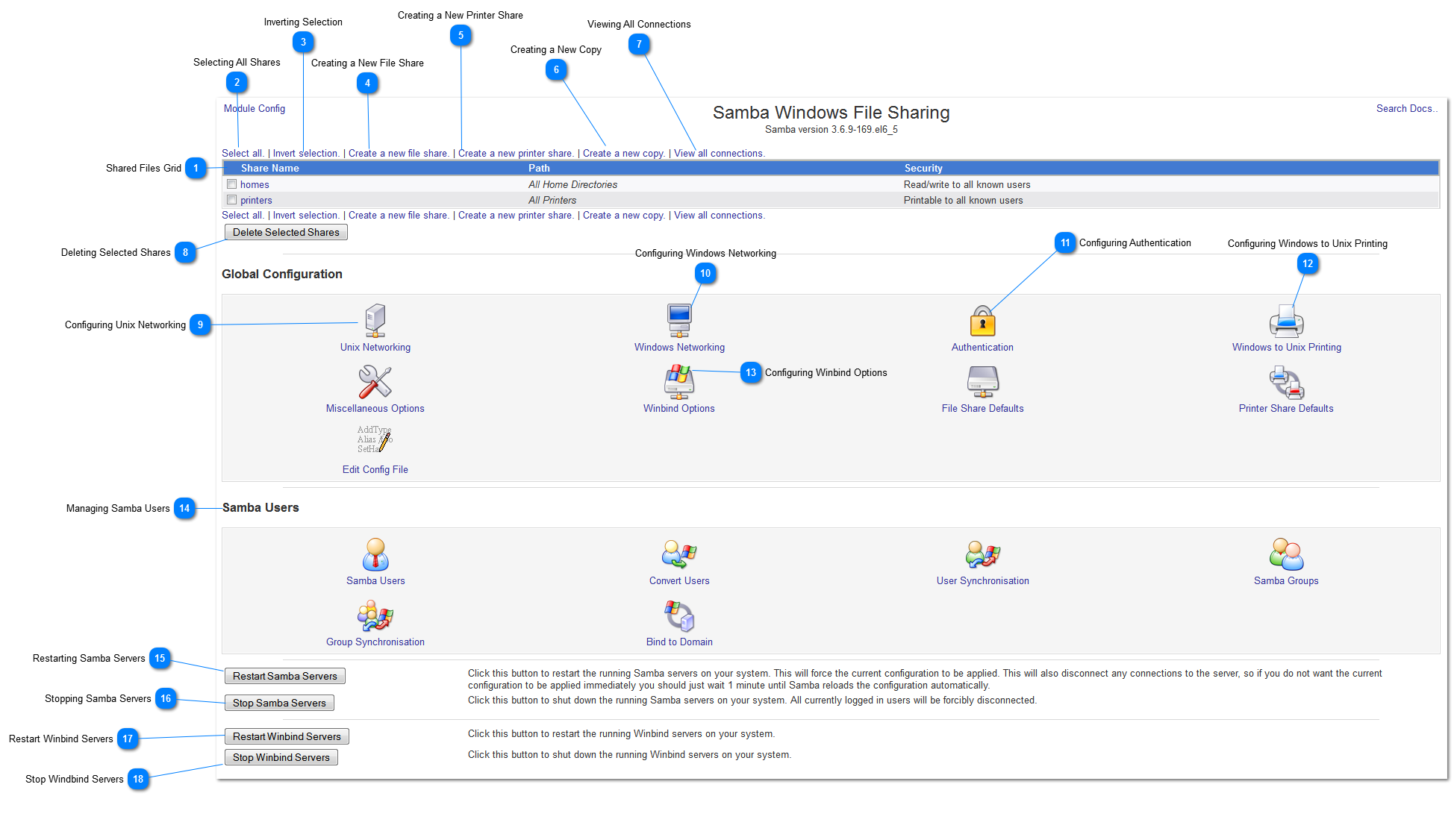Image resolution: width=1454 pixels, height=840 pixels.
Task: Click the Security column header
Action: [923, 169]
